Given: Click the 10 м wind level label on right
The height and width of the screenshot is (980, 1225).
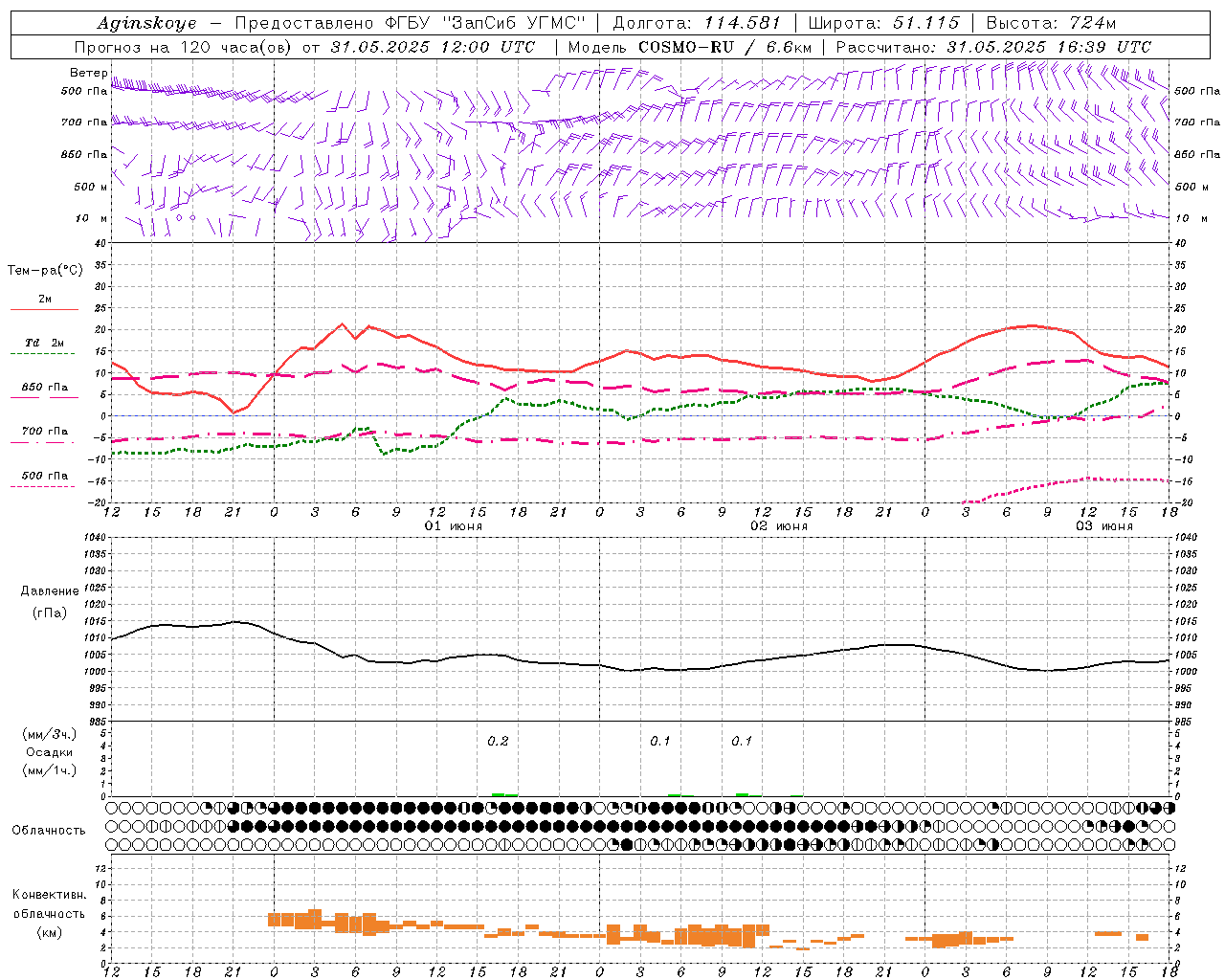Looking at the screenshot, I should tap(1191, 218).
